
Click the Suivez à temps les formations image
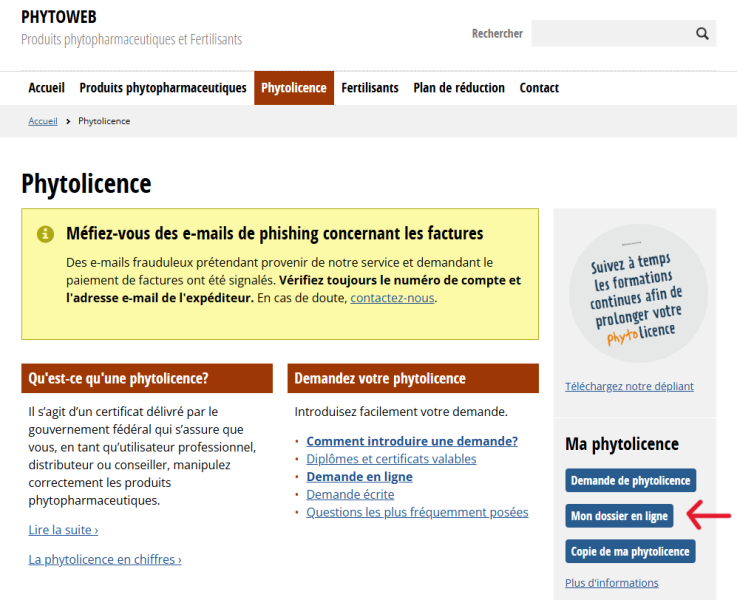638,293
